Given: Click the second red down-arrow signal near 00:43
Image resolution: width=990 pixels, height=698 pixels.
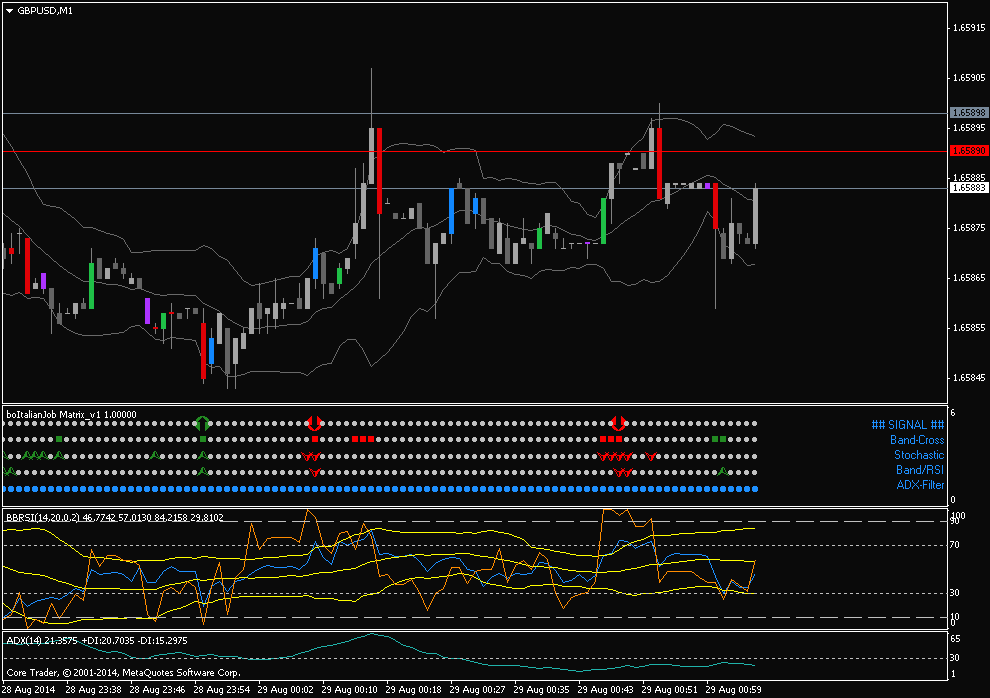Looking at the screenshot, I should click(618, 423).
